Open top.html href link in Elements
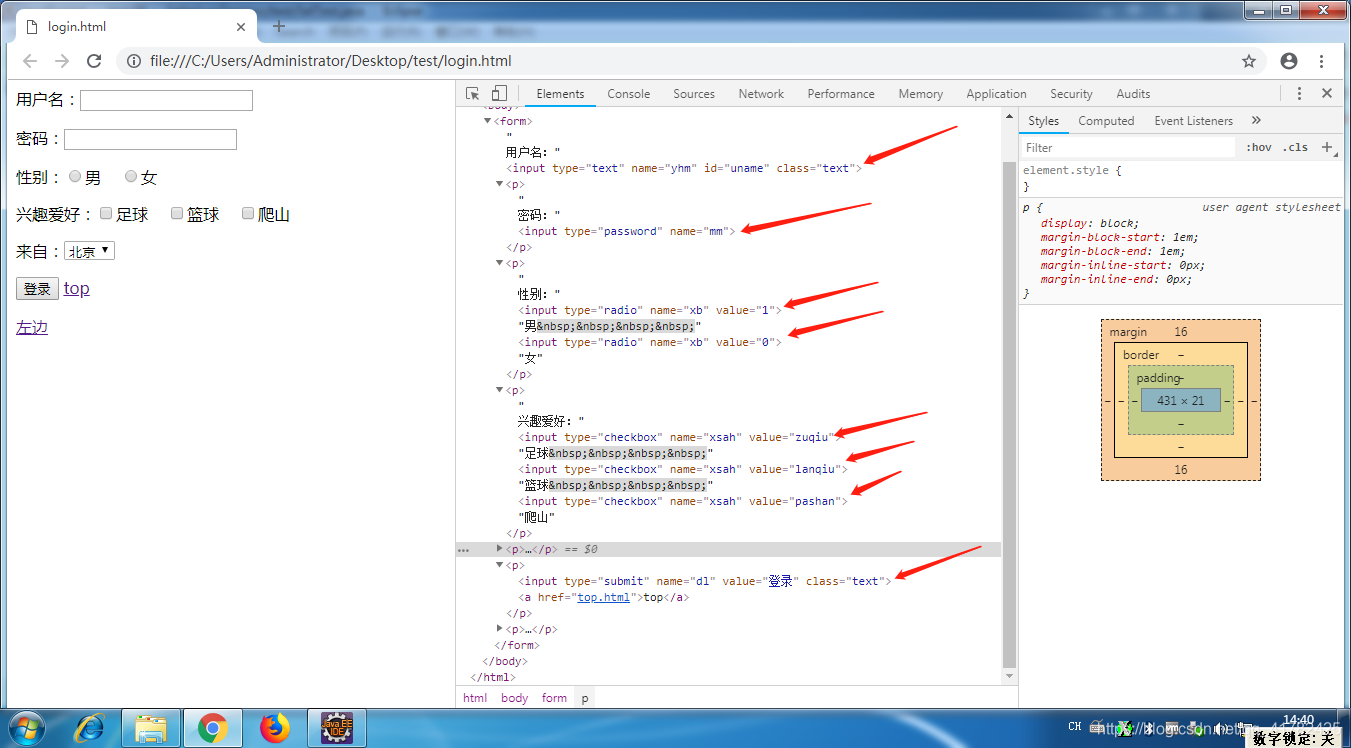 tap(603, 597)
